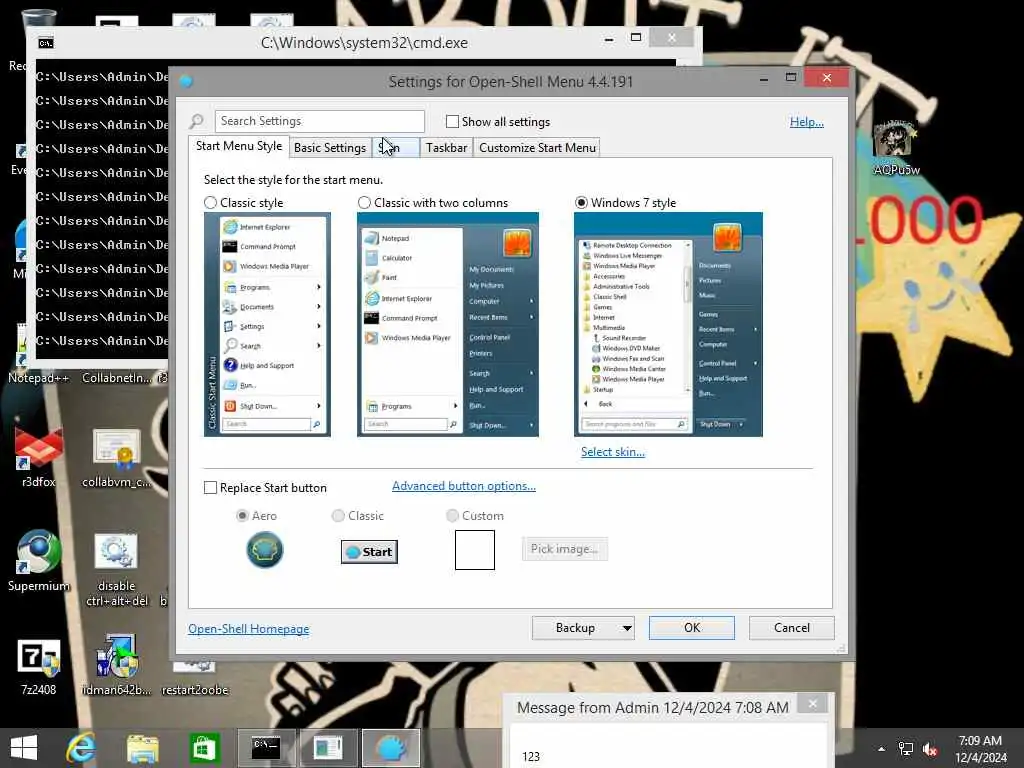Switch to the Customize Start Menu tab
Image resolution: width=1024 pixels, height=768 pixels.
(537, 148)
